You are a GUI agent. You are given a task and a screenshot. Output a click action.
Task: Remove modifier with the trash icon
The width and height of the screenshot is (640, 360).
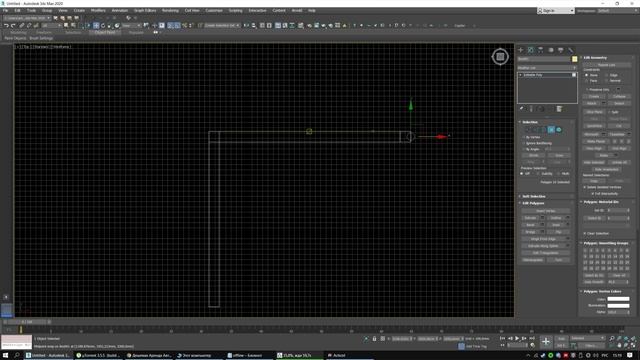point(559,109)
